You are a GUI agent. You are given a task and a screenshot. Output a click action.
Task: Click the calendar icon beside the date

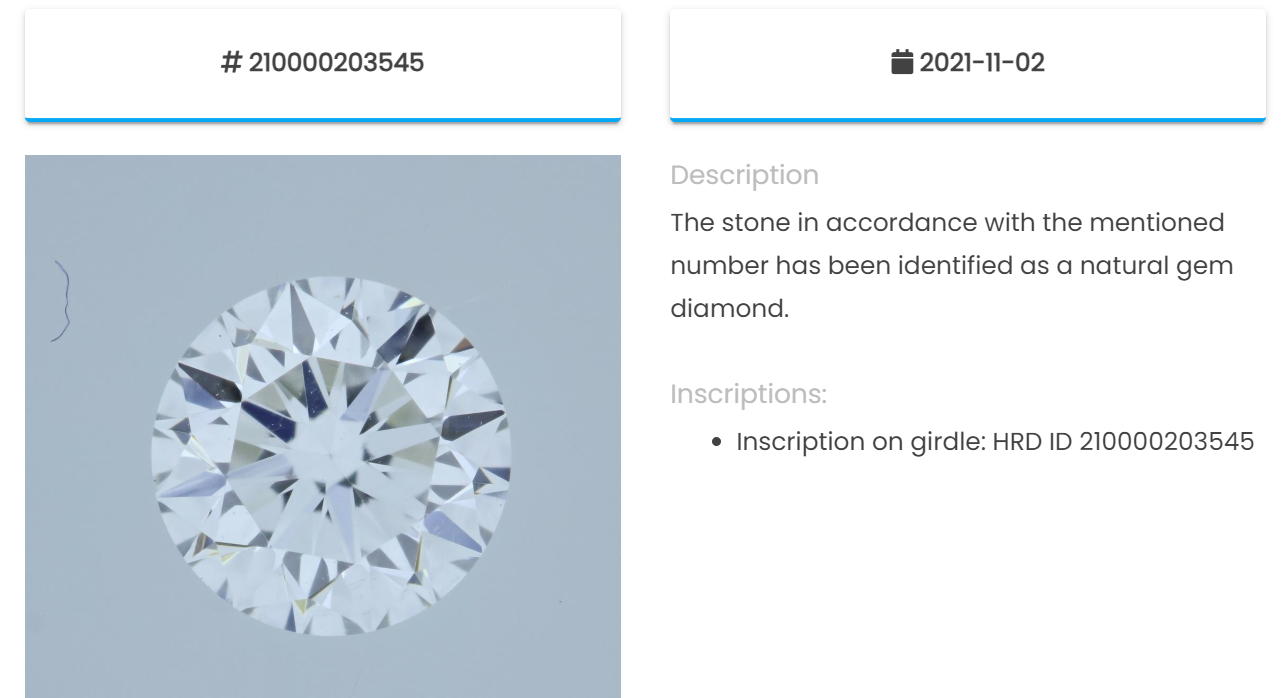[902, 63]
